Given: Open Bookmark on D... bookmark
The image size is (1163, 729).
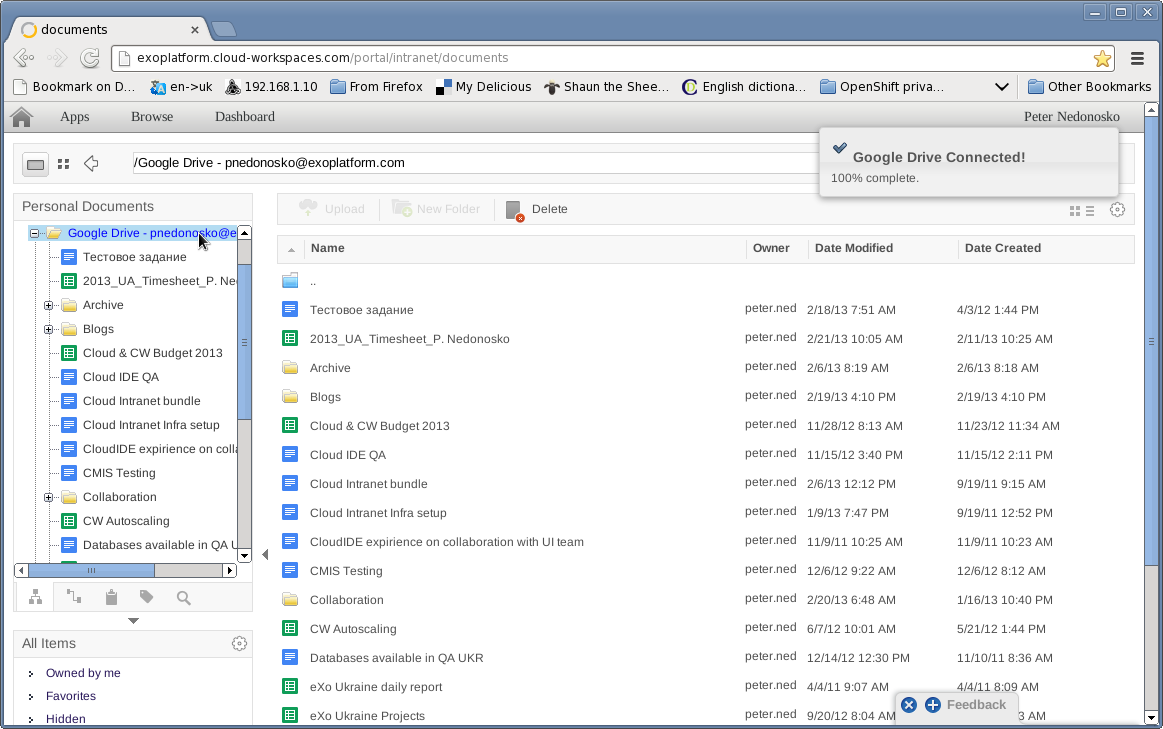Looking at the screenshot, I should [74, 87].
